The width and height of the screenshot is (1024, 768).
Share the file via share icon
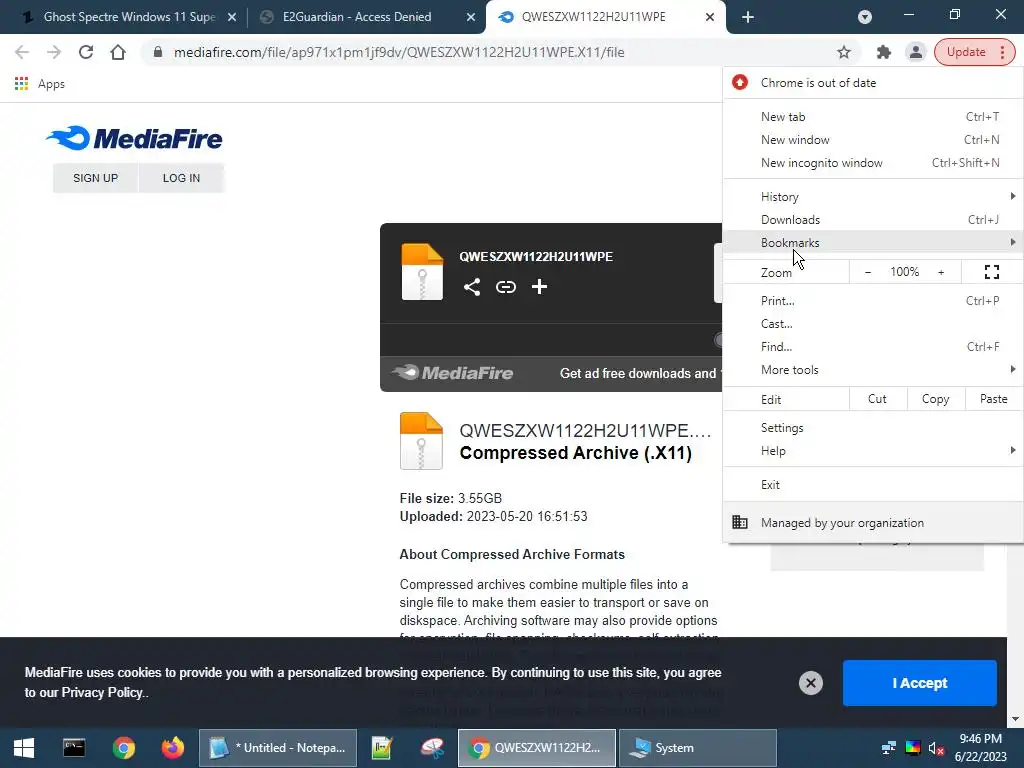[472, 287]
